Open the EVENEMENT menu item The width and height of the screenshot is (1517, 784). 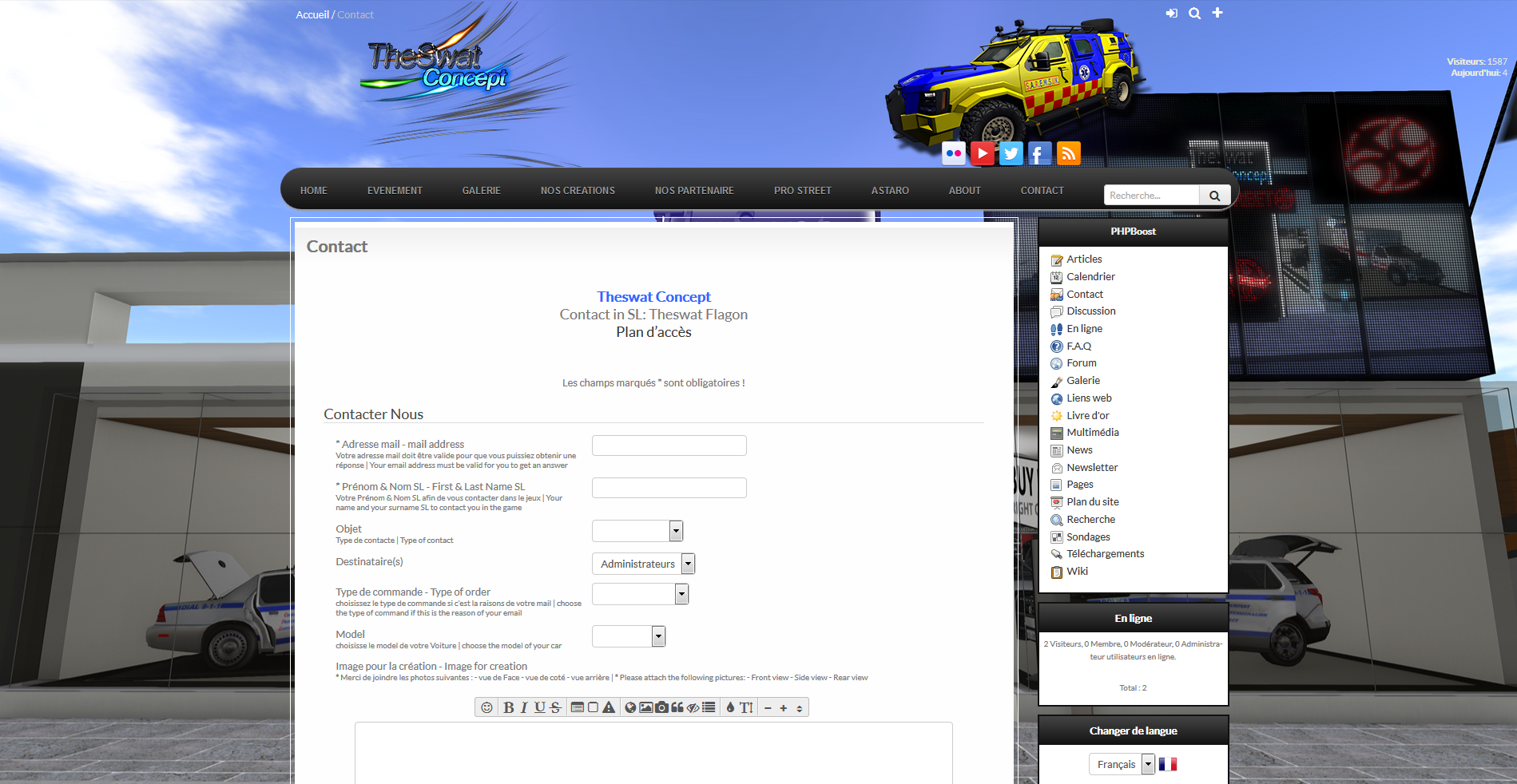tap(395, 191)
